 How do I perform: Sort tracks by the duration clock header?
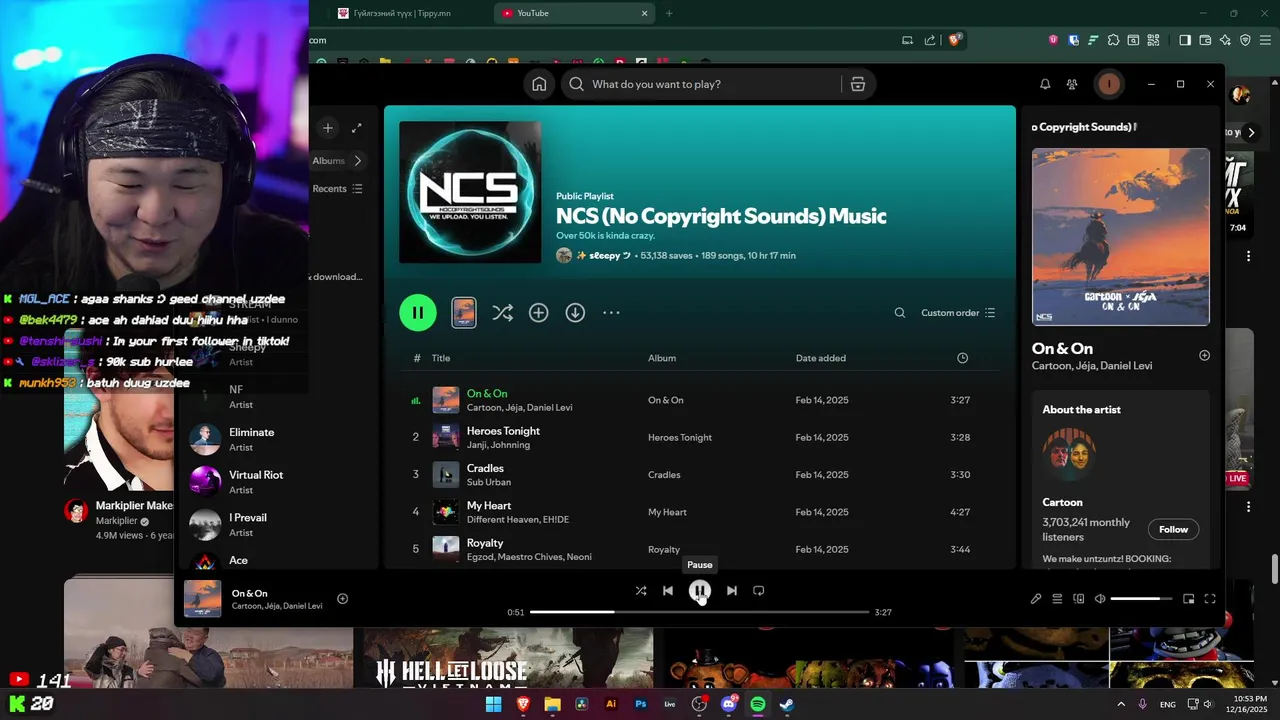click(962, 358)
